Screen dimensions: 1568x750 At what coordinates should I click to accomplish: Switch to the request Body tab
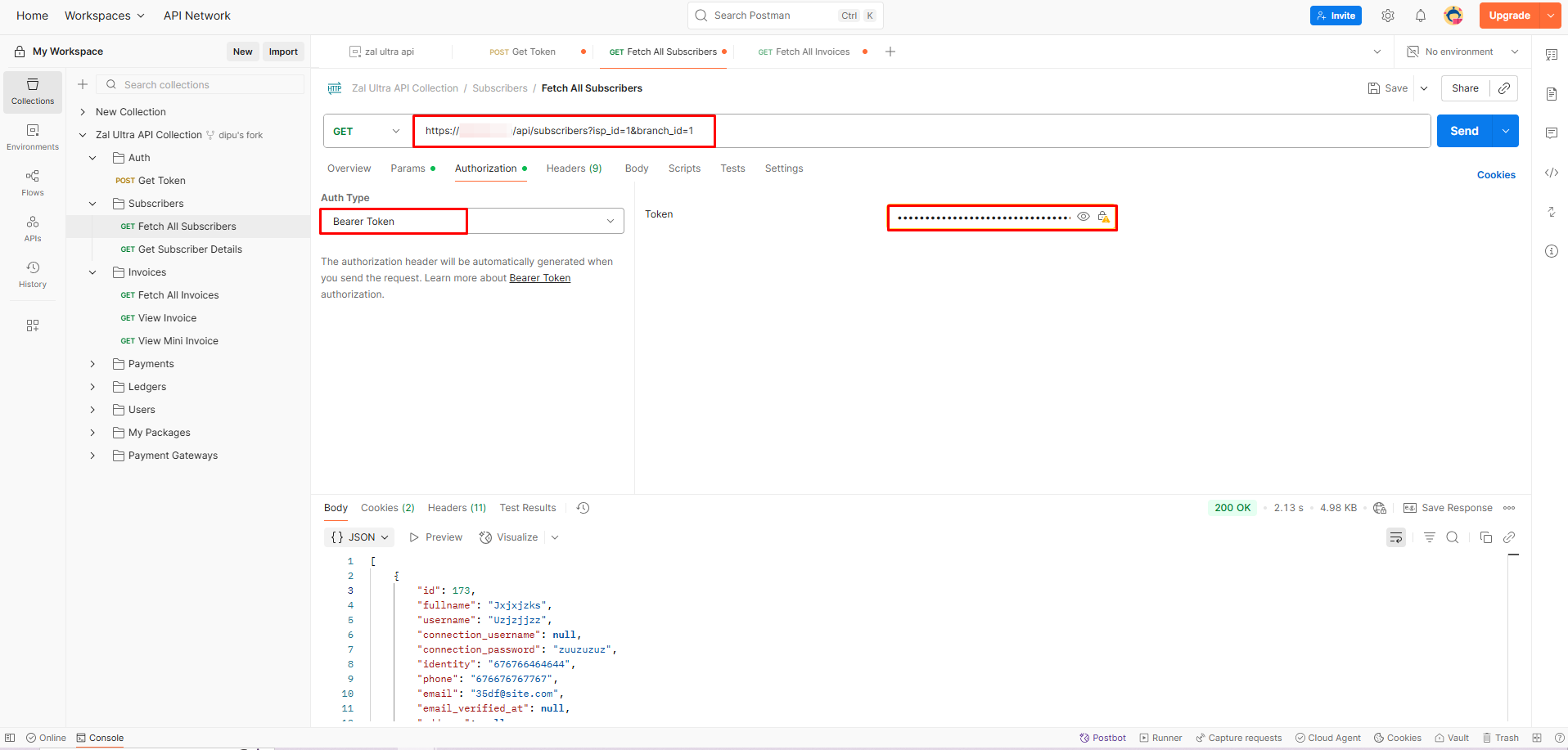[x=637, y=168]
